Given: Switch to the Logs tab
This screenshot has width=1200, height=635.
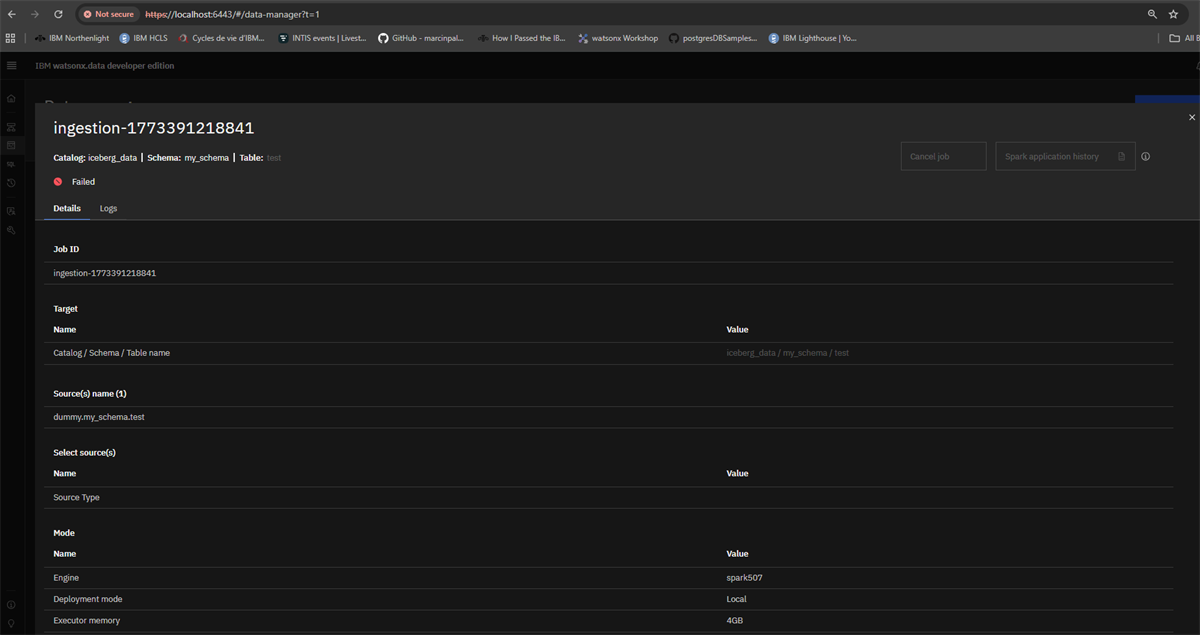Looking at the screenshot, I should pos(108,208).
